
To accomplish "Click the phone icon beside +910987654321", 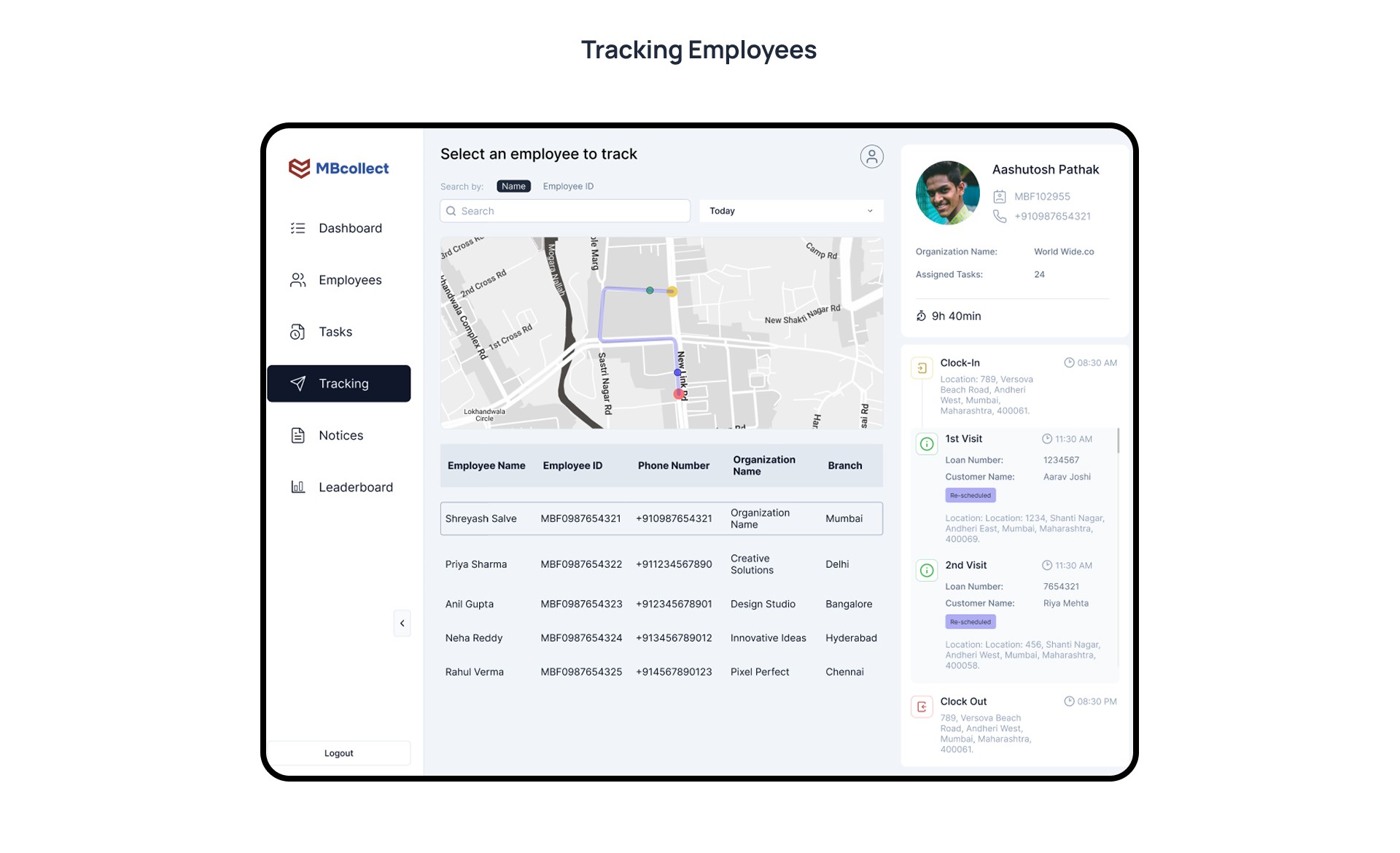I will click(x=1000, y=217).
